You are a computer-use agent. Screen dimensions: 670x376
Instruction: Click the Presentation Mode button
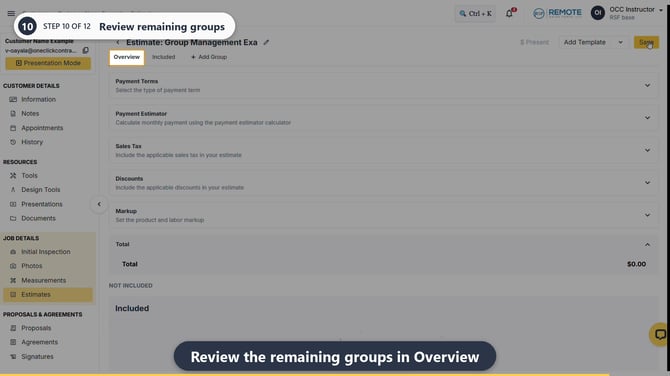click(x=48, y=63)
